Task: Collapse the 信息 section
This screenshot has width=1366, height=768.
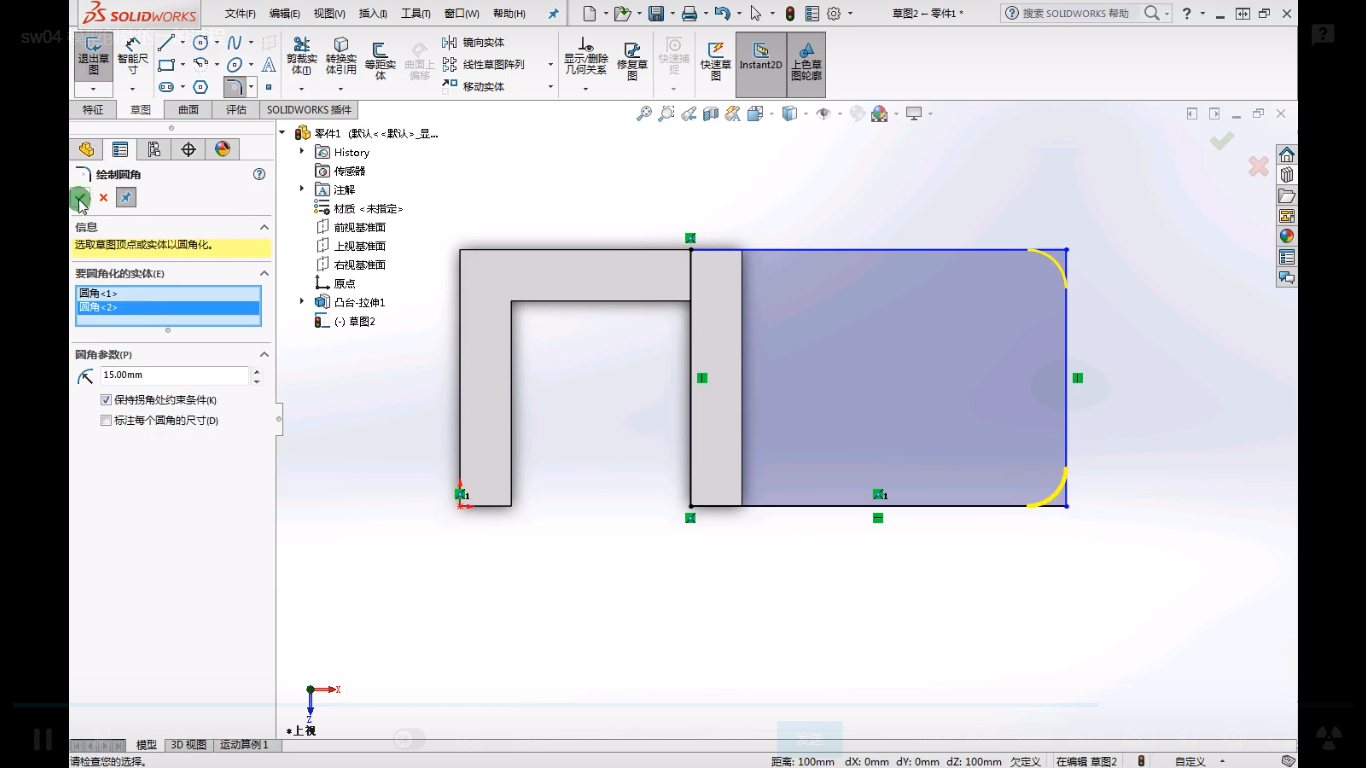Action: pos(264,227)
